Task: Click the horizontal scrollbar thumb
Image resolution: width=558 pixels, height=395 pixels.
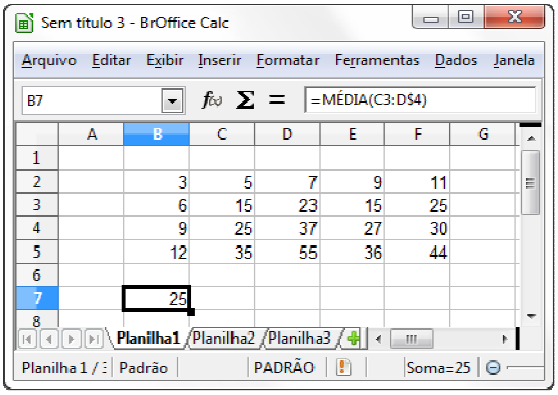Action: click(x=412, y=339)
